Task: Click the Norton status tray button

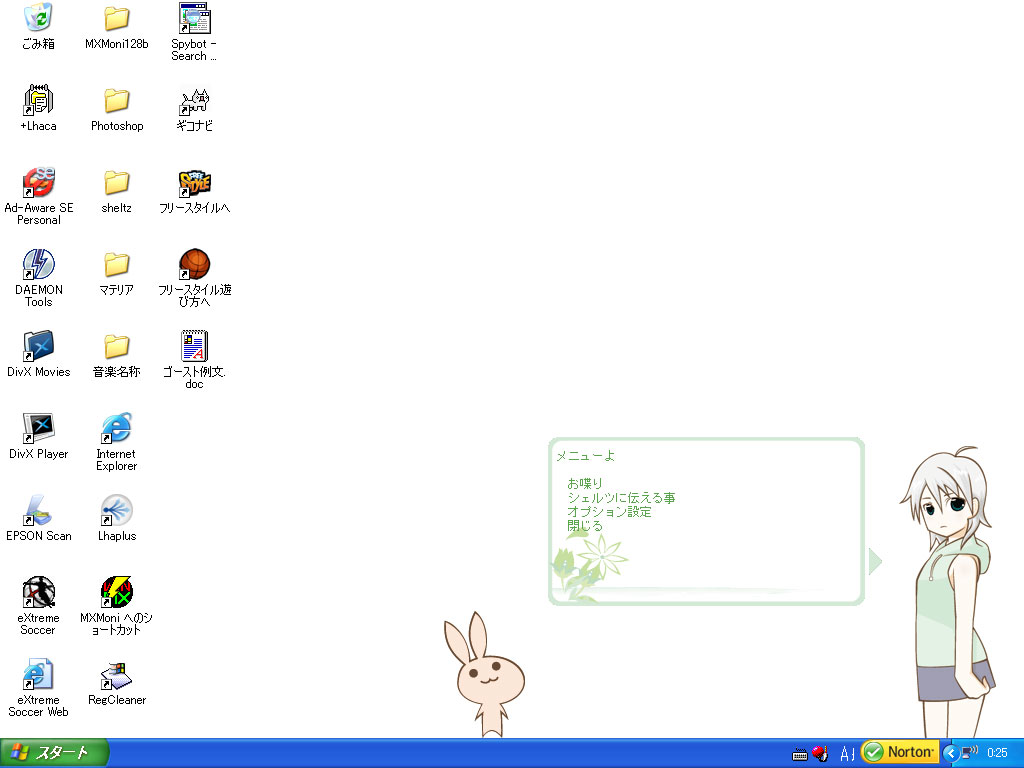Action: tap(900, 752)
